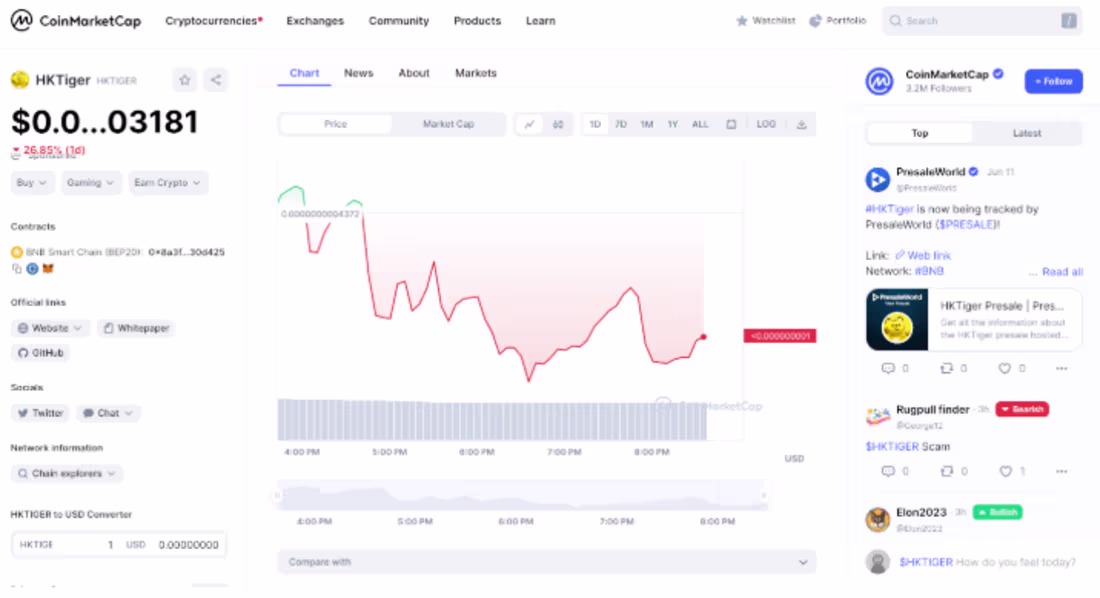The height and width of the screenshot is (598, 1100).
Task: Click left handle of chart range slider
Action: [277, 496]
